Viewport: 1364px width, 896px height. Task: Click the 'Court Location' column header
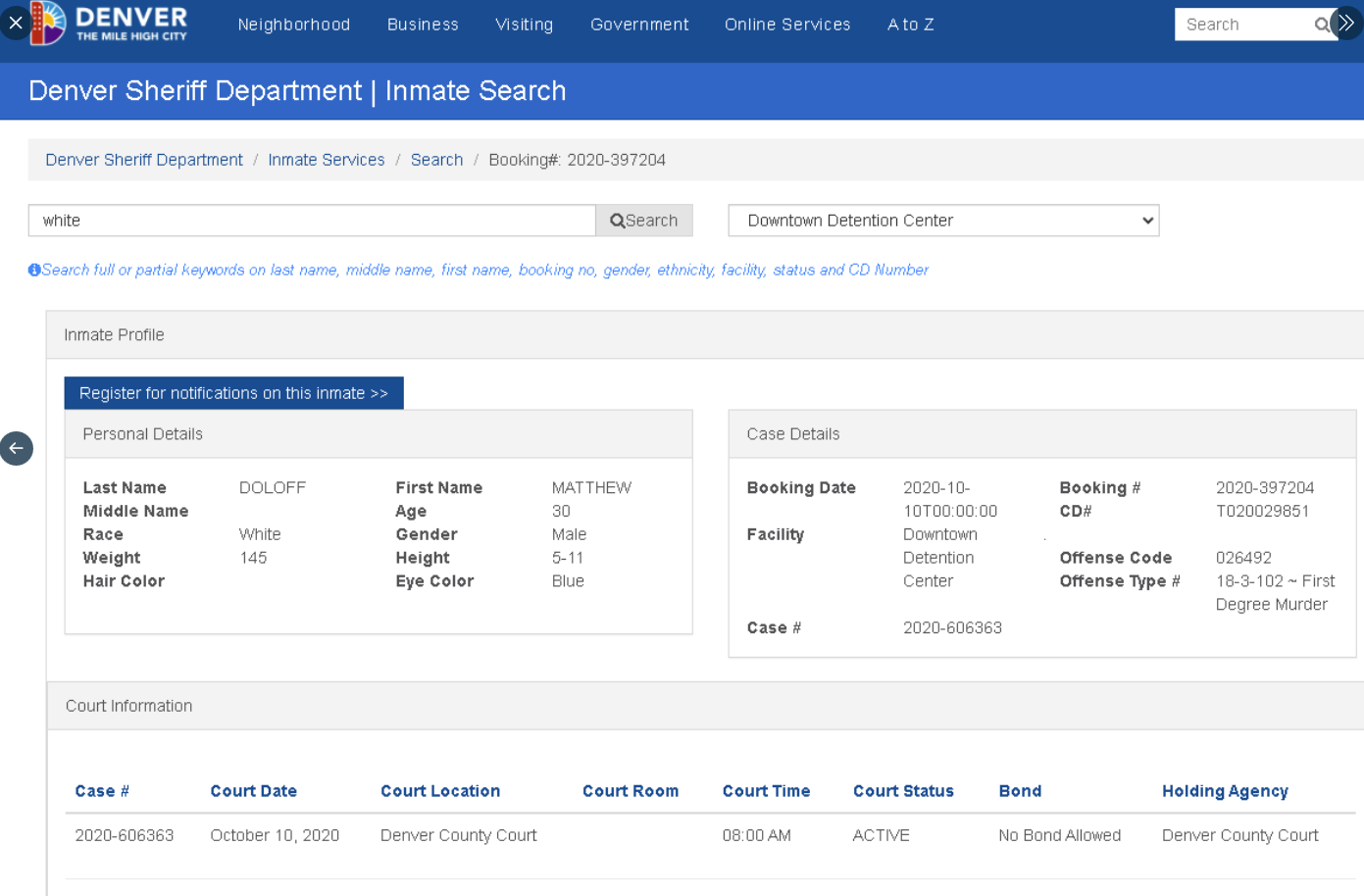click(x=440, y=791)
